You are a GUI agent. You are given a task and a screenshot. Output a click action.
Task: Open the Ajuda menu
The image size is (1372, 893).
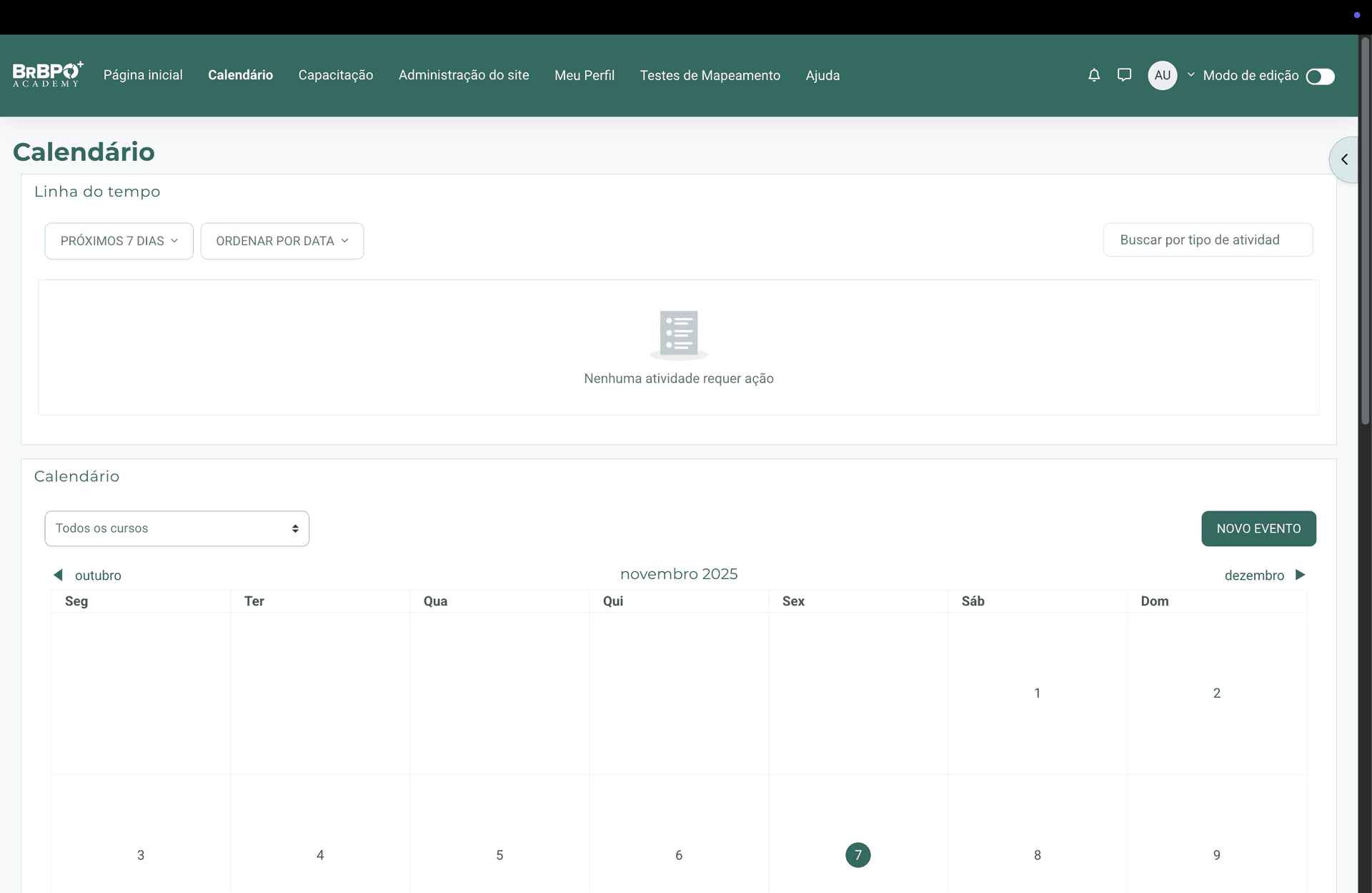pyautogui.click(x=822, y=75)
